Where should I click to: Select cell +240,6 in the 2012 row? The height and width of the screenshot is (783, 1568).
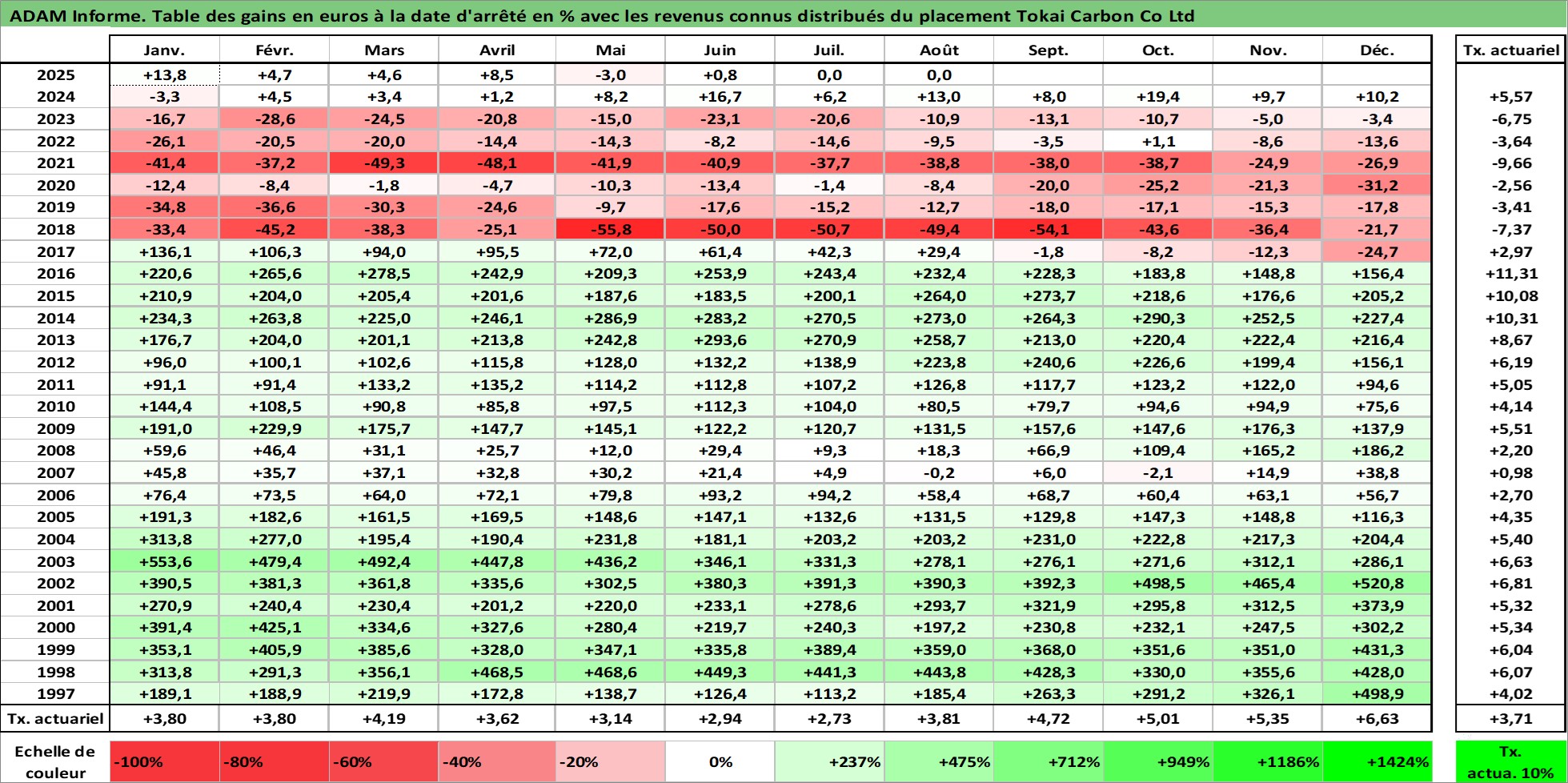(1049, 362)
